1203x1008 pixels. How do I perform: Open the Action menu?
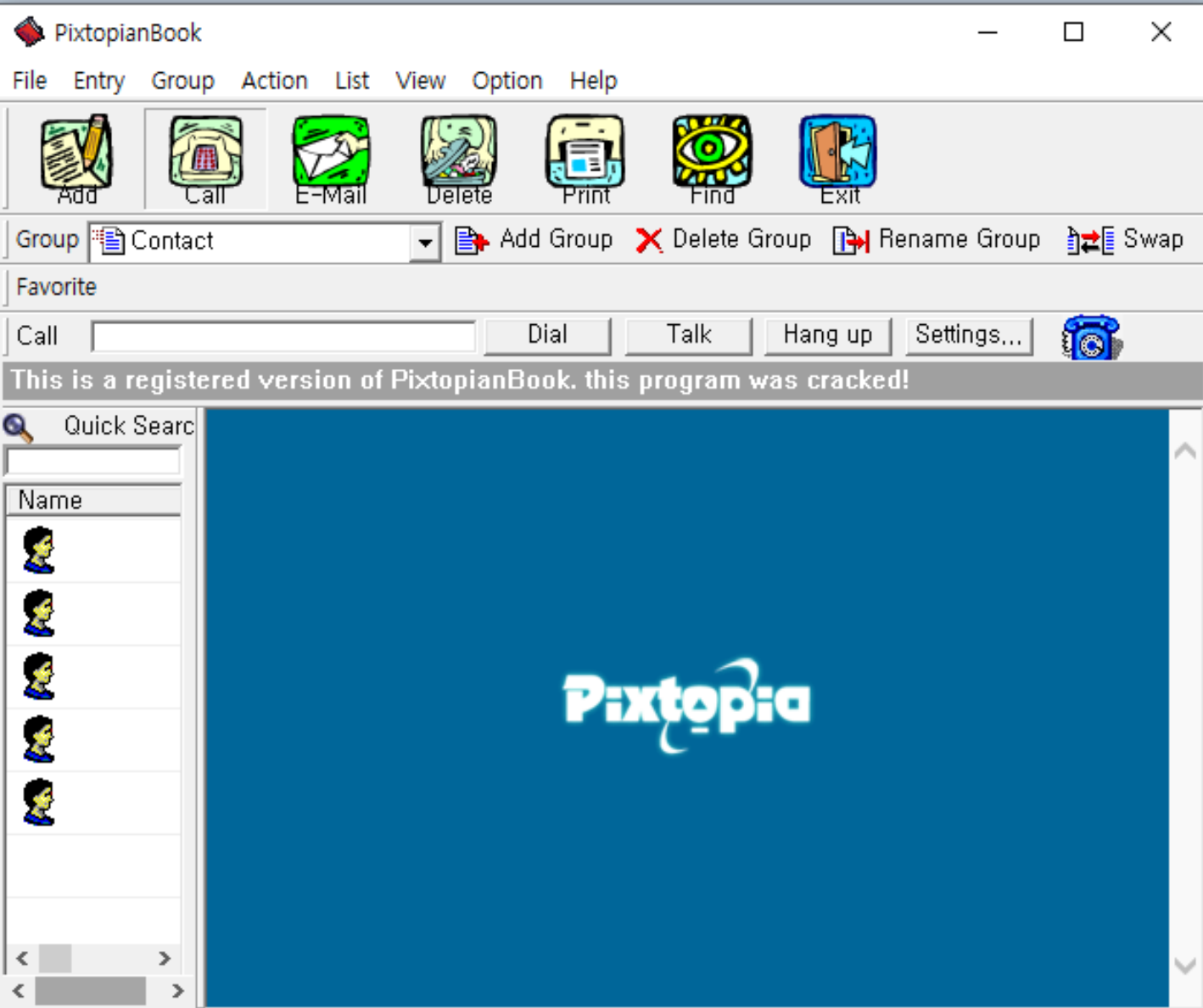pos(274,81)
